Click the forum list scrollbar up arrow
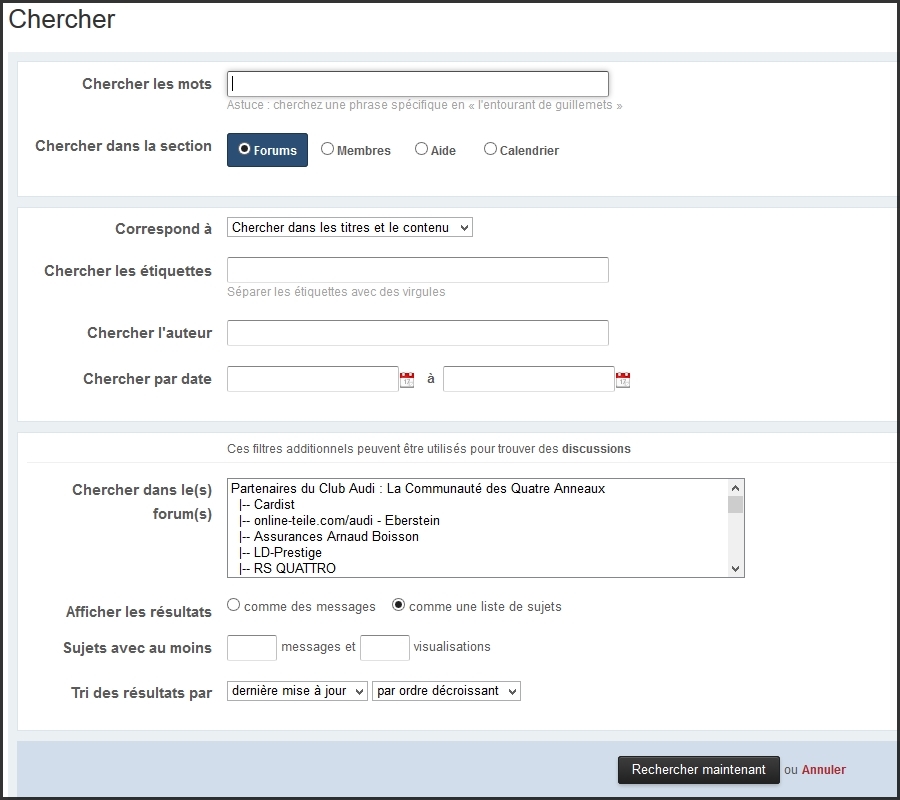 (x=736, y=486)
